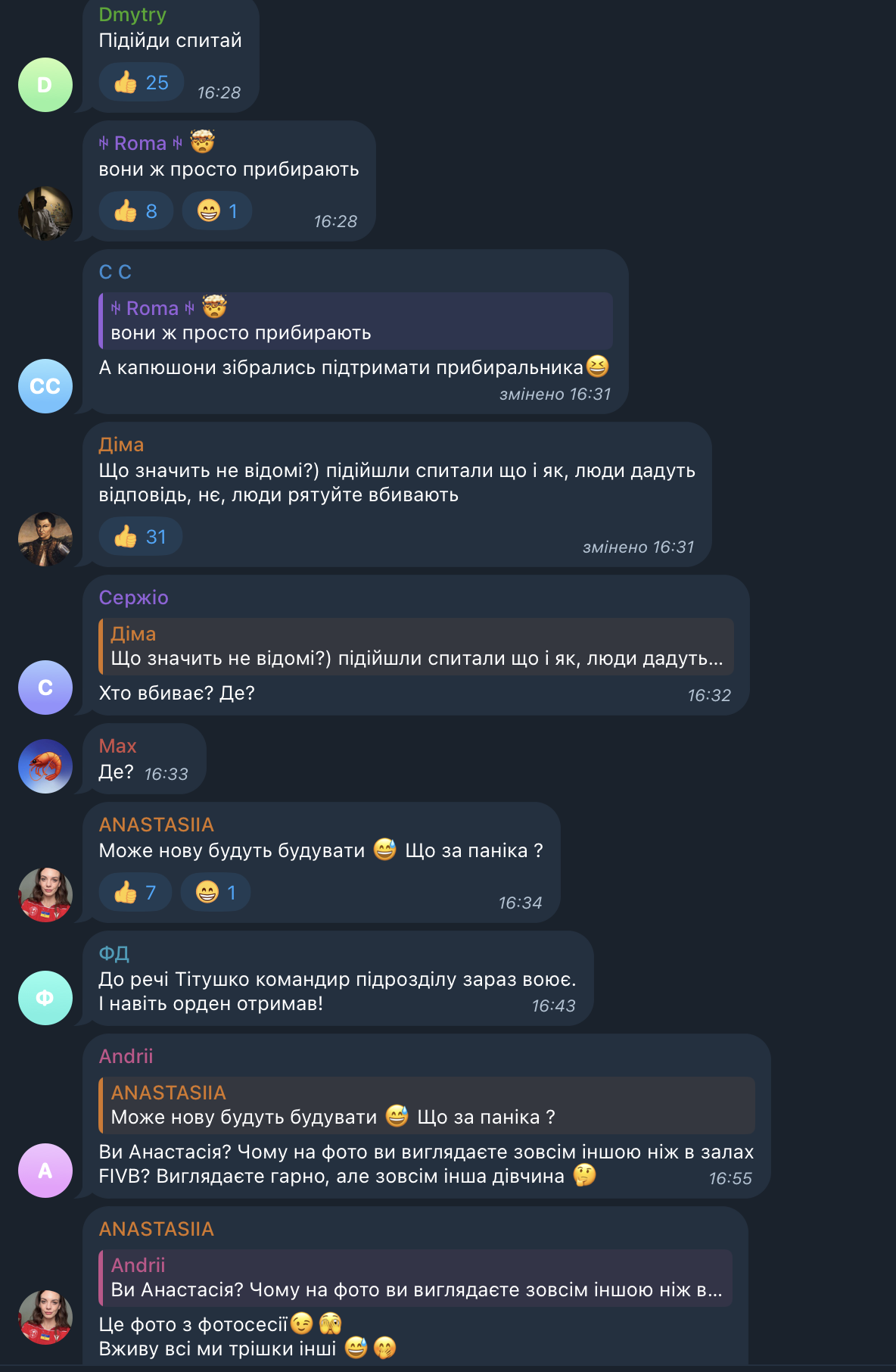Open ANASTASIIA's photo avatar beside the 16:34 message
This screenshot has height=1372, width=896.
(45, 895)
